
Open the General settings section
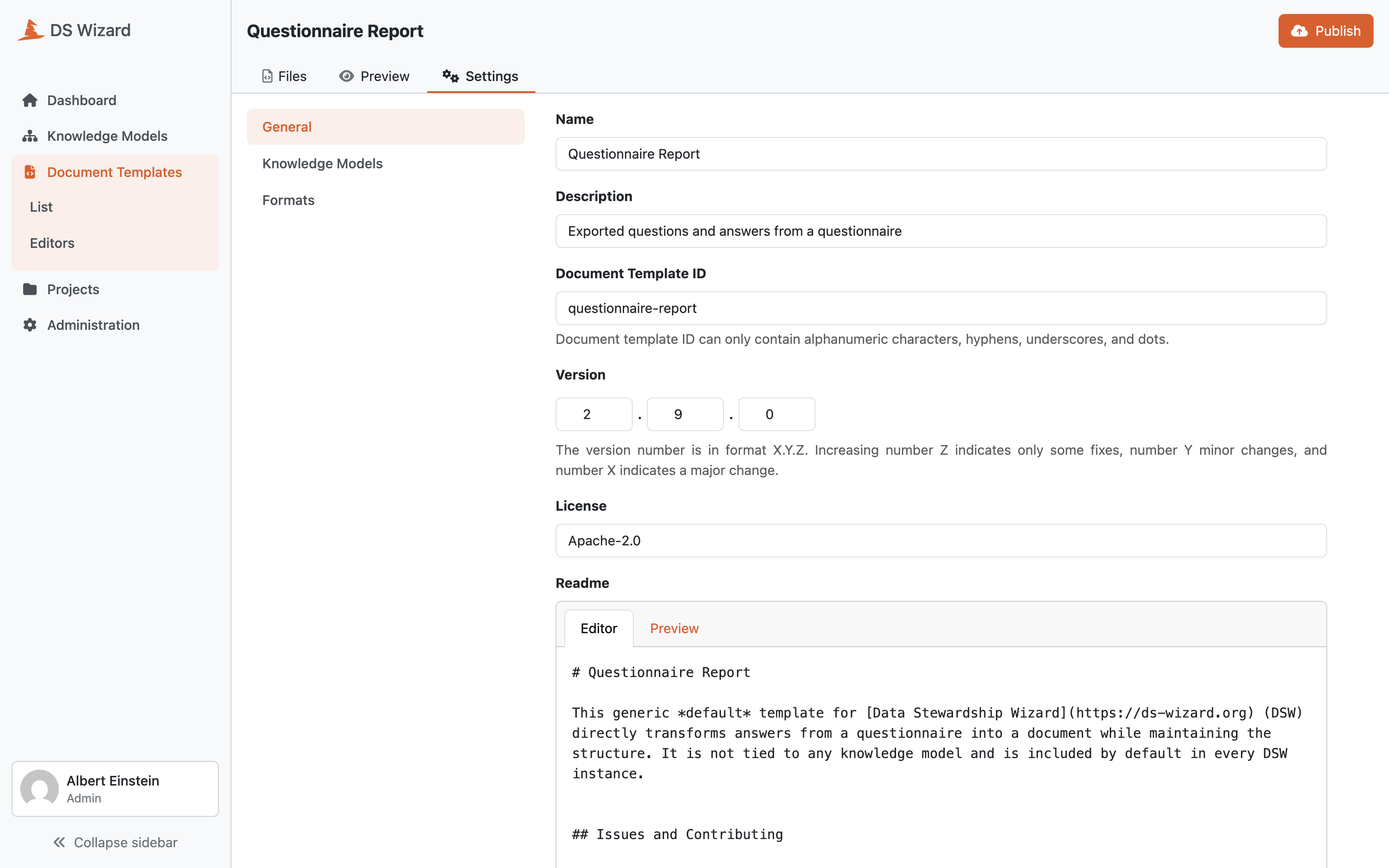tap(386, 127)
